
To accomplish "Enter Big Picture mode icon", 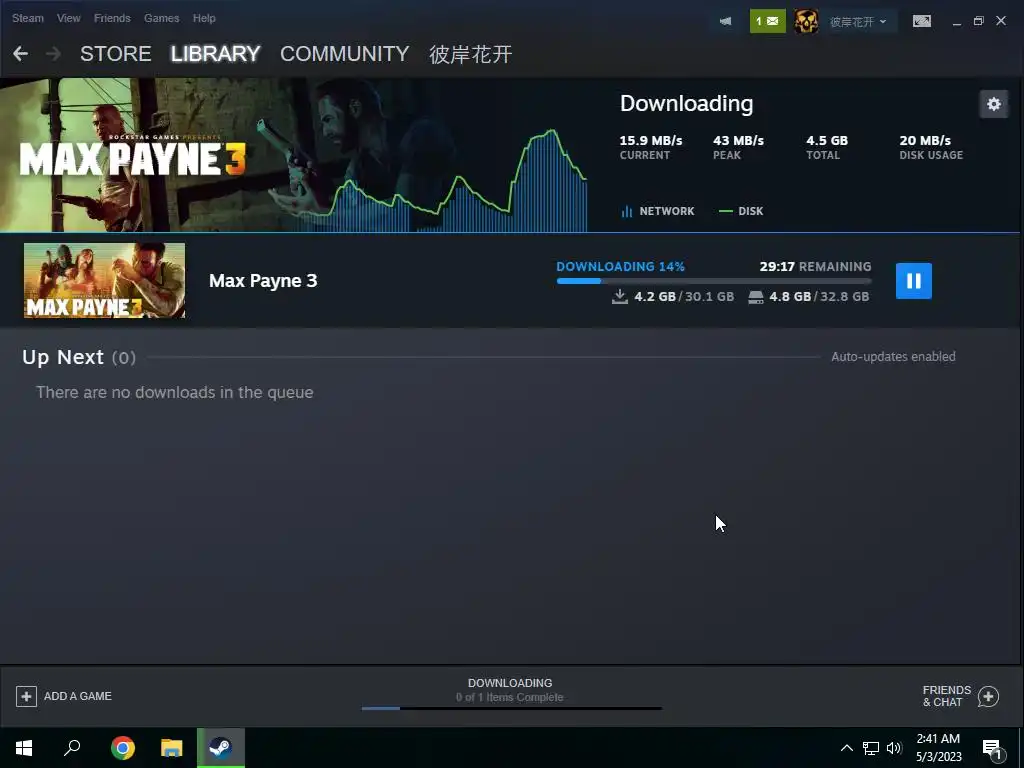I will coord(921,22).
